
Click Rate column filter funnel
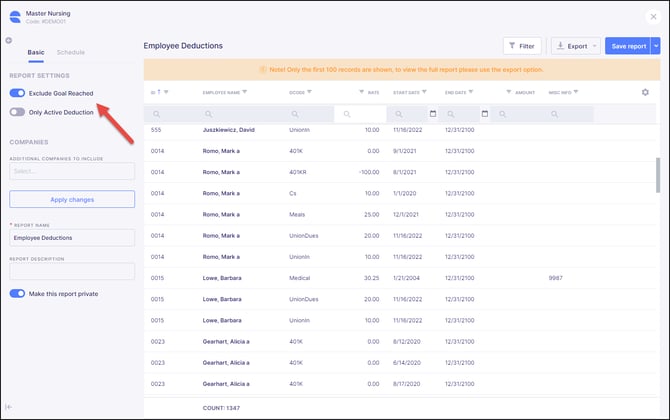click(361, 92)
